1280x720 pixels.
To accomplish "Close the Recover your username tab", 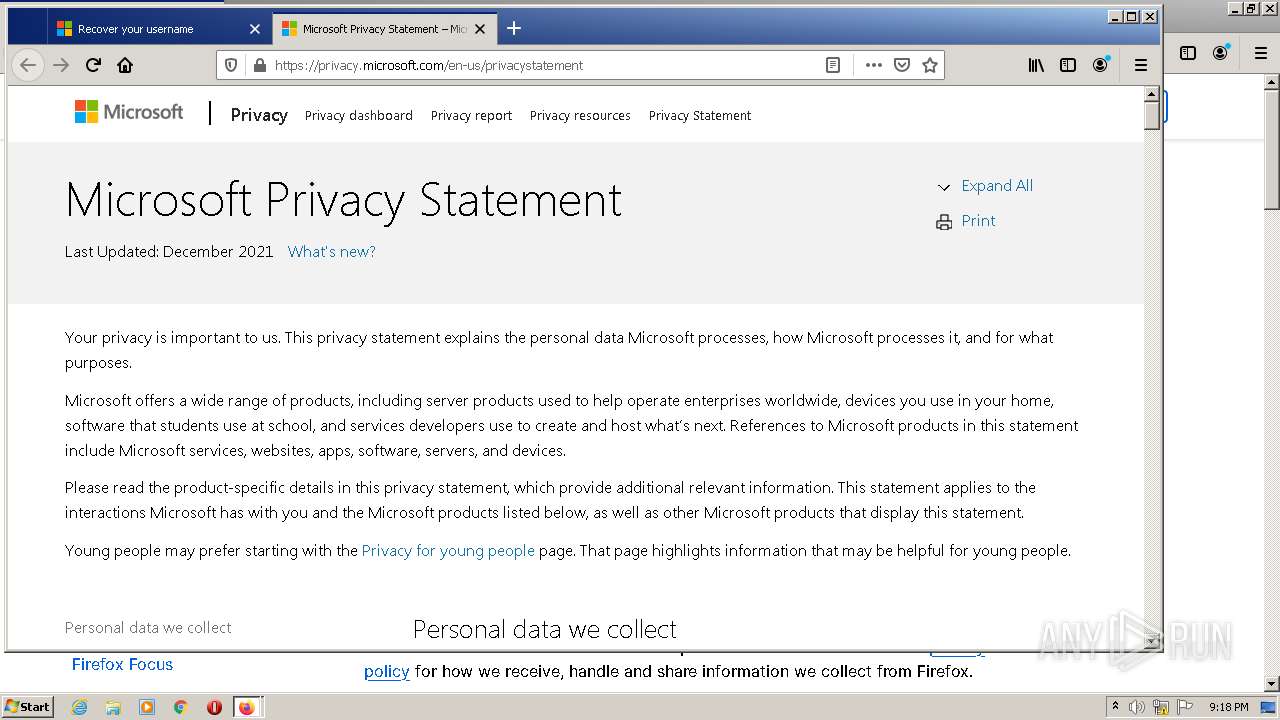I will (x=255, y=29).
